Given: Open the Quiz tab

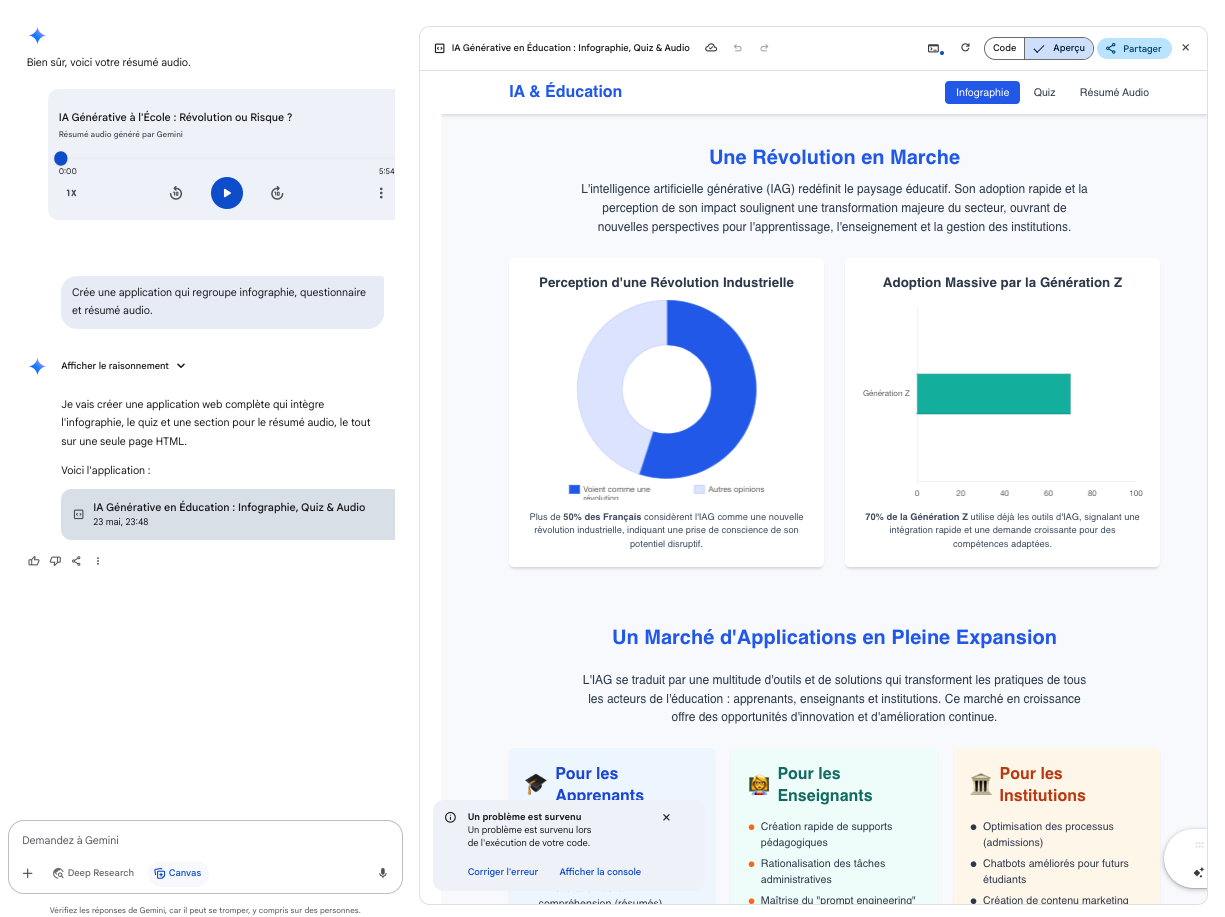Looking at the screenshot, I should (1044, 92).
